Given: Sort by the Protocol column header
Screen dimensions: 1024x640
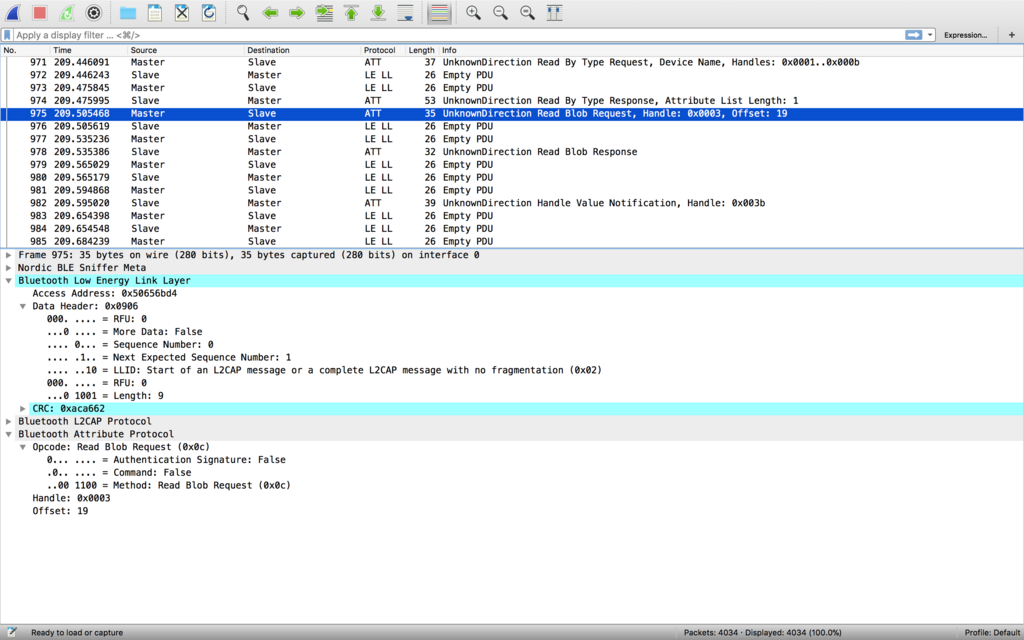Looking at the screenshot, I should (x=383, y=50).
